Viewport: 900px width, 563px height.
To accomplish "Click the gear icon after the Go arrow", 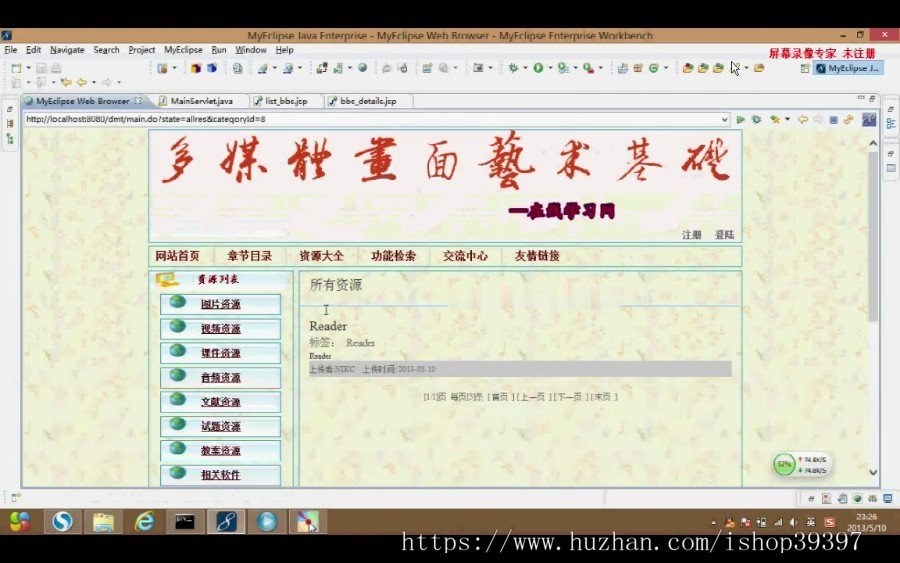I will 757,119.
